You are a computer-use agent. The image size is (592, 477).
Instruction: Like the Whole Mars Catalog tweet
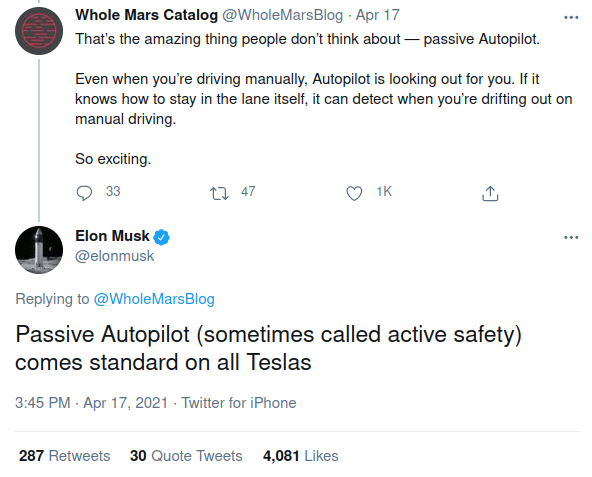point(354,193)
